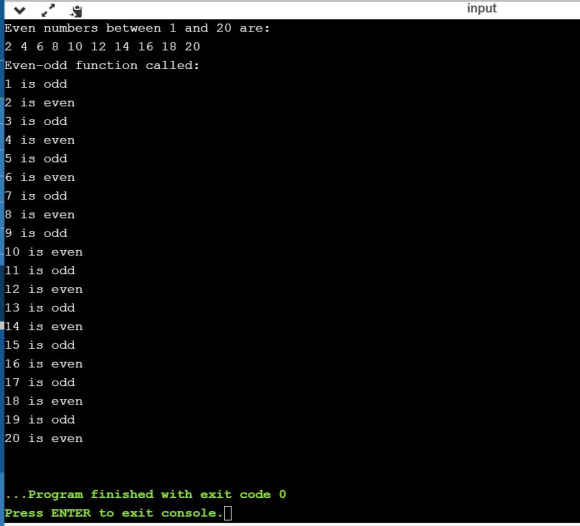Viewport: 580px width, 526px height.
Task: Click the '19 is odd' output line
Action: [x=40, y=419]
